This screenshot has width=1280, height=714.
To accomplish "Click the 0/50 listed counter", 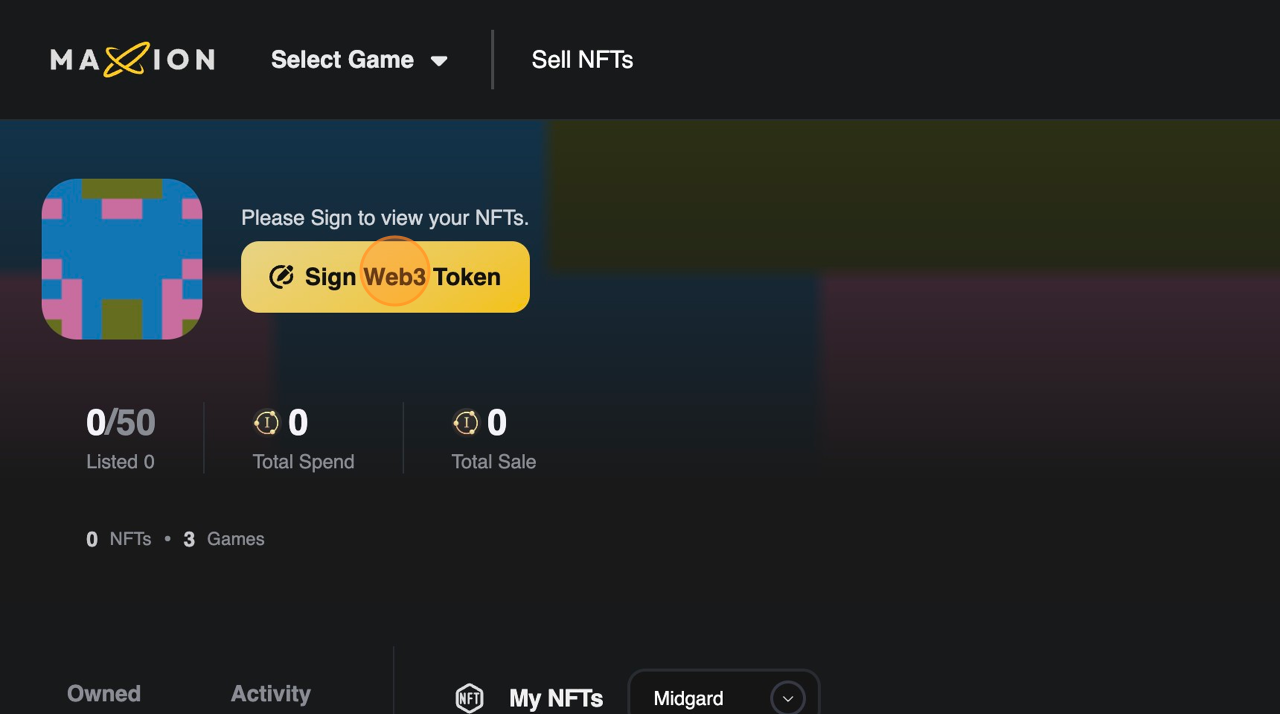I will [121, 423].
